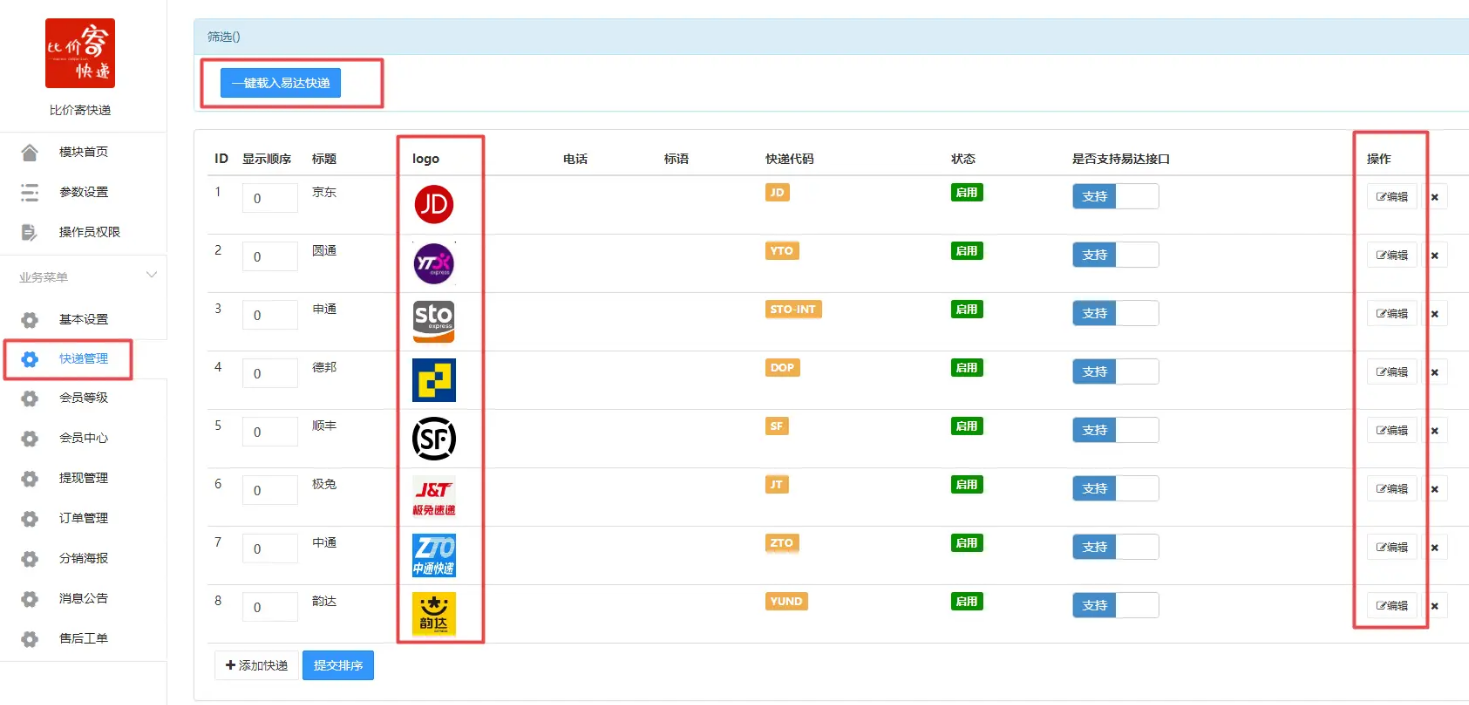Click the SF logo in 顺丰 row

(x=434, y=438)
